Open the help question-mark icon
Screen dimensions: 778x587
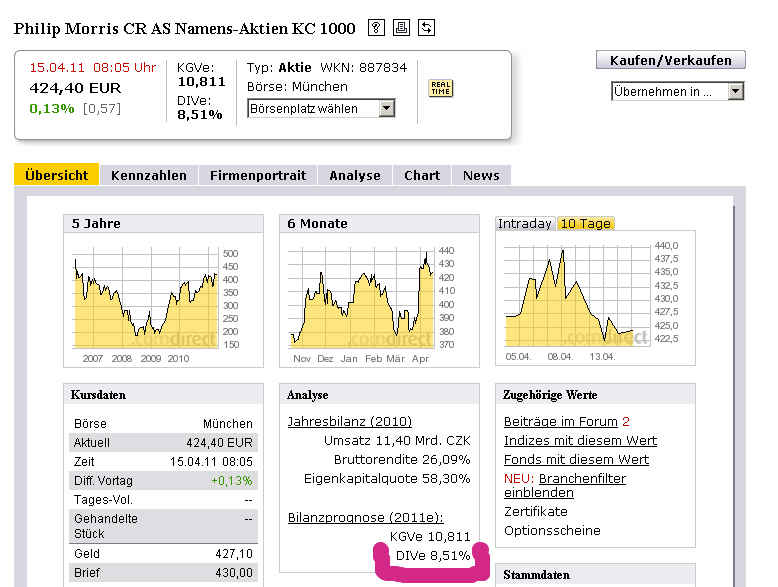pos(376,28)
